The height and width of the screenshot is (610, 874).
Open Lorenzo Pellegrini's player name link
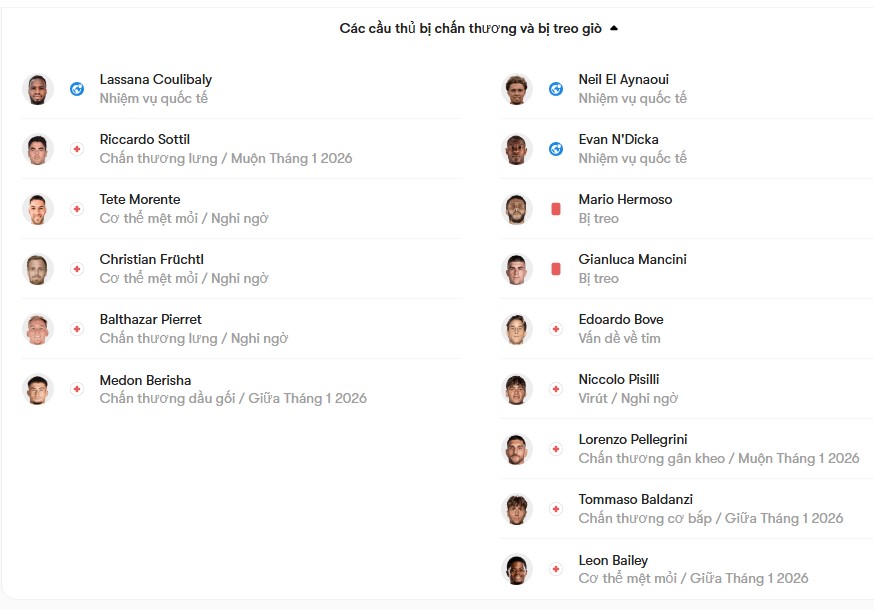633,439
